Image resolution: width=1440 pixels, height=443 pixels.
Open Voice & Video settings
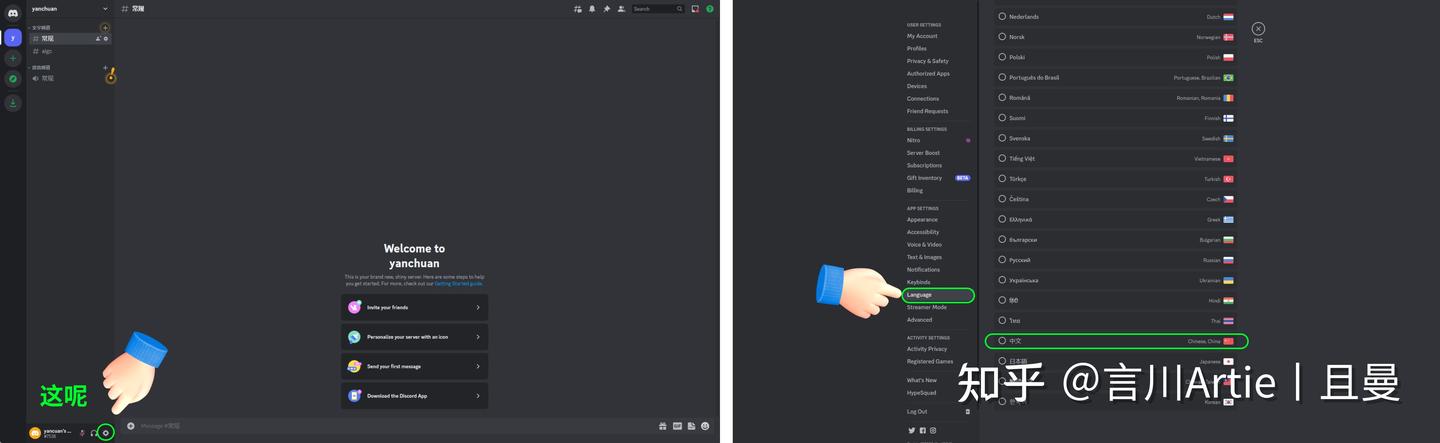point(924,244)
